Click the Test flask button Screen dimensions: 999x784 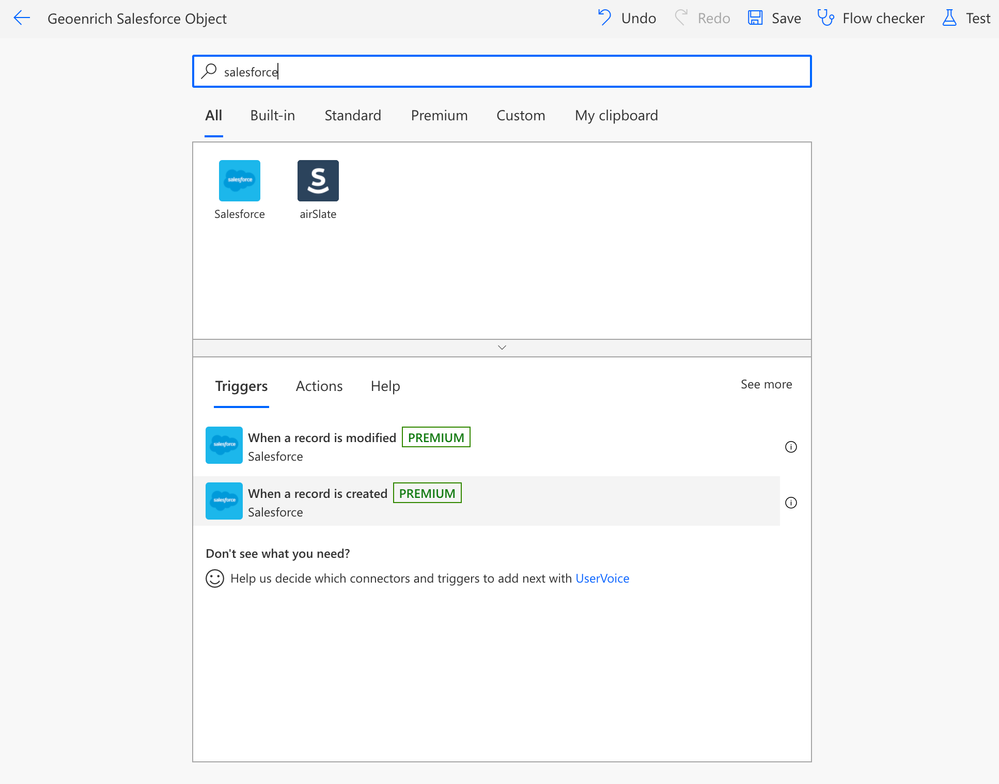tap(966, 18)
